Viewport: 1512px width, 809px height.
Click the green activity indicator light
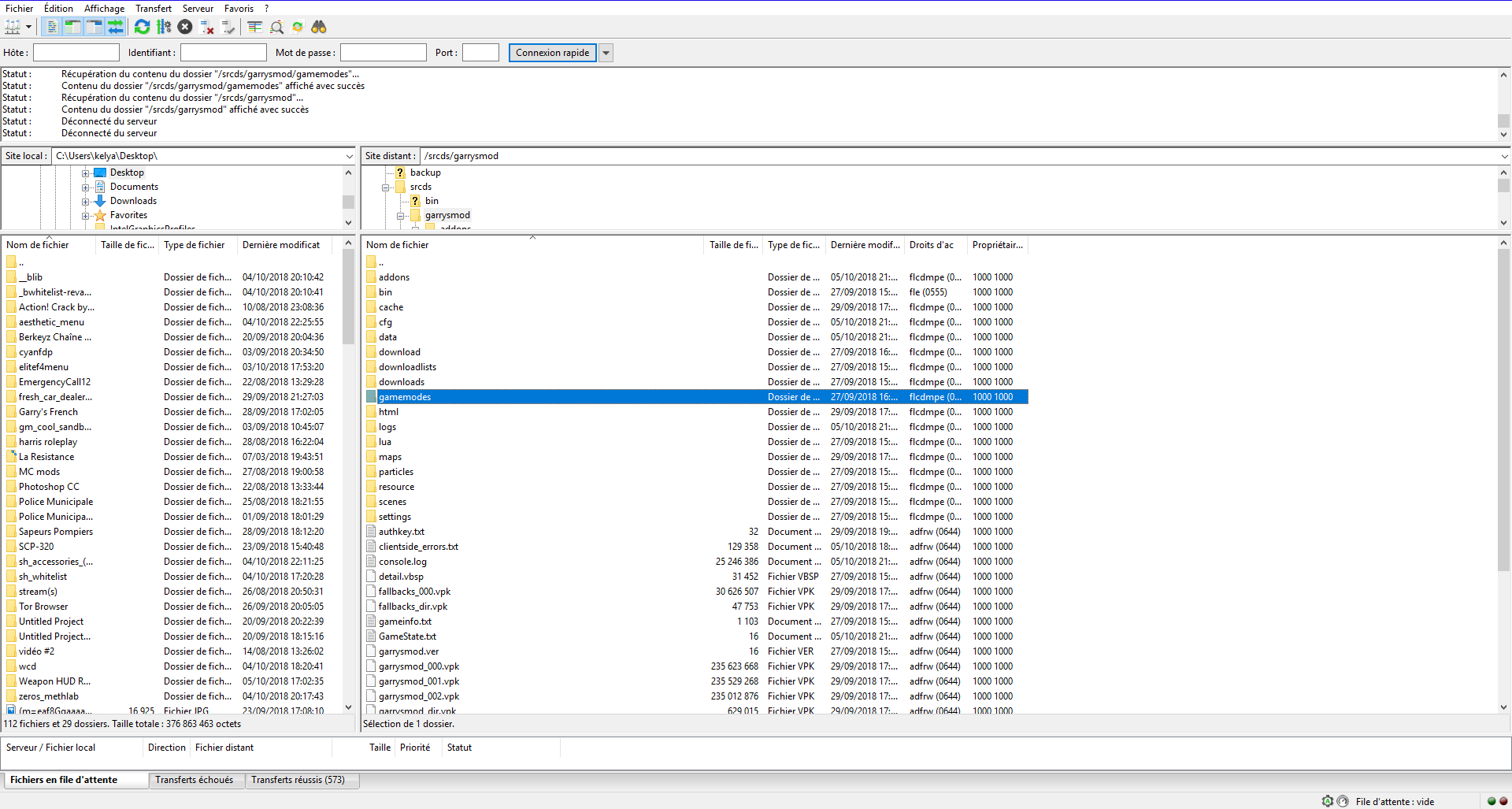coord(1492,801)
